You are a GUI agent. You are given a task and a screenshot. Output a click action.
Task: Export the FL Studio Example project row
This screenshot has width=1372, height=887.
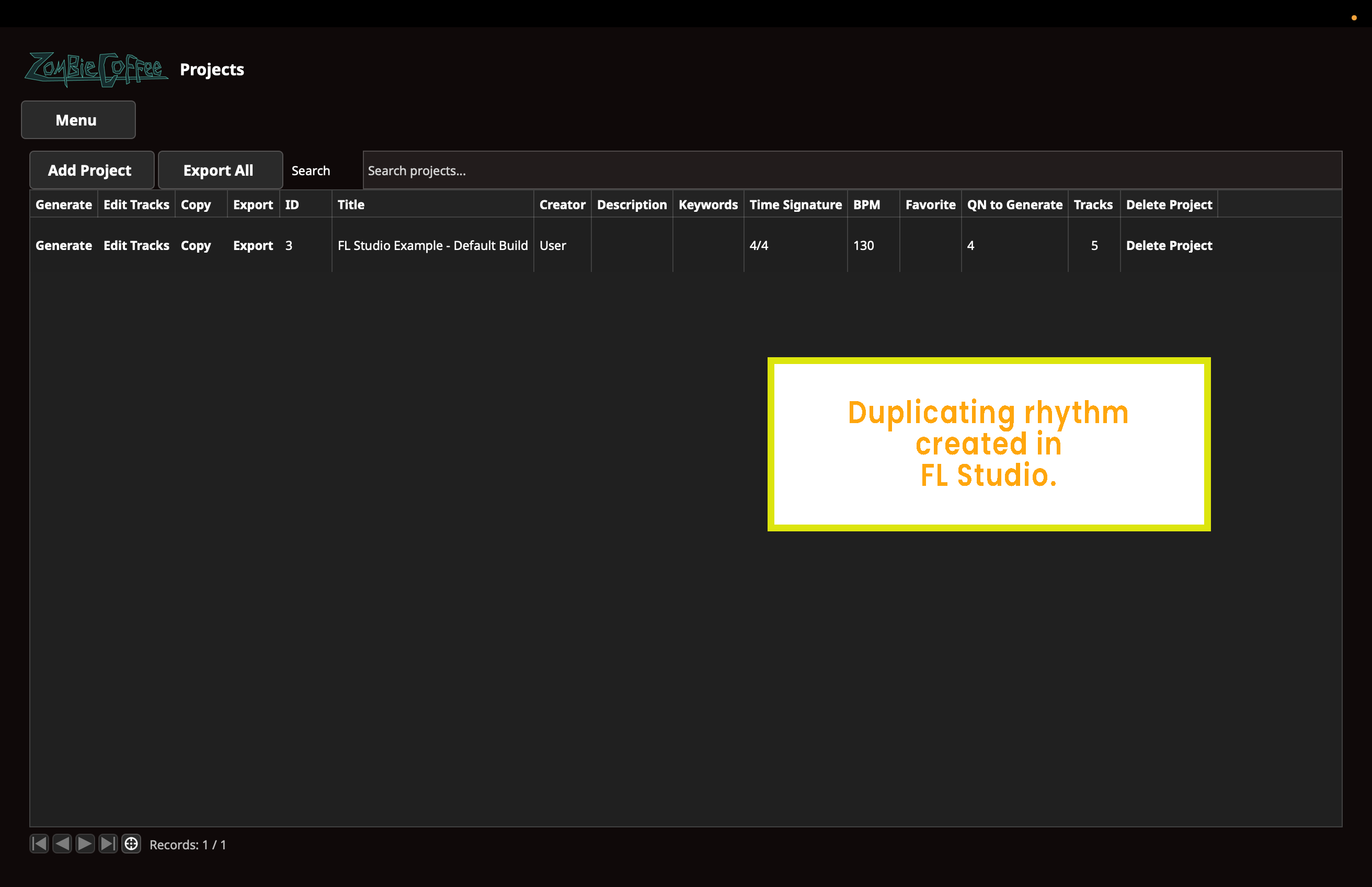pyautogui.click(x=253, y=246)
